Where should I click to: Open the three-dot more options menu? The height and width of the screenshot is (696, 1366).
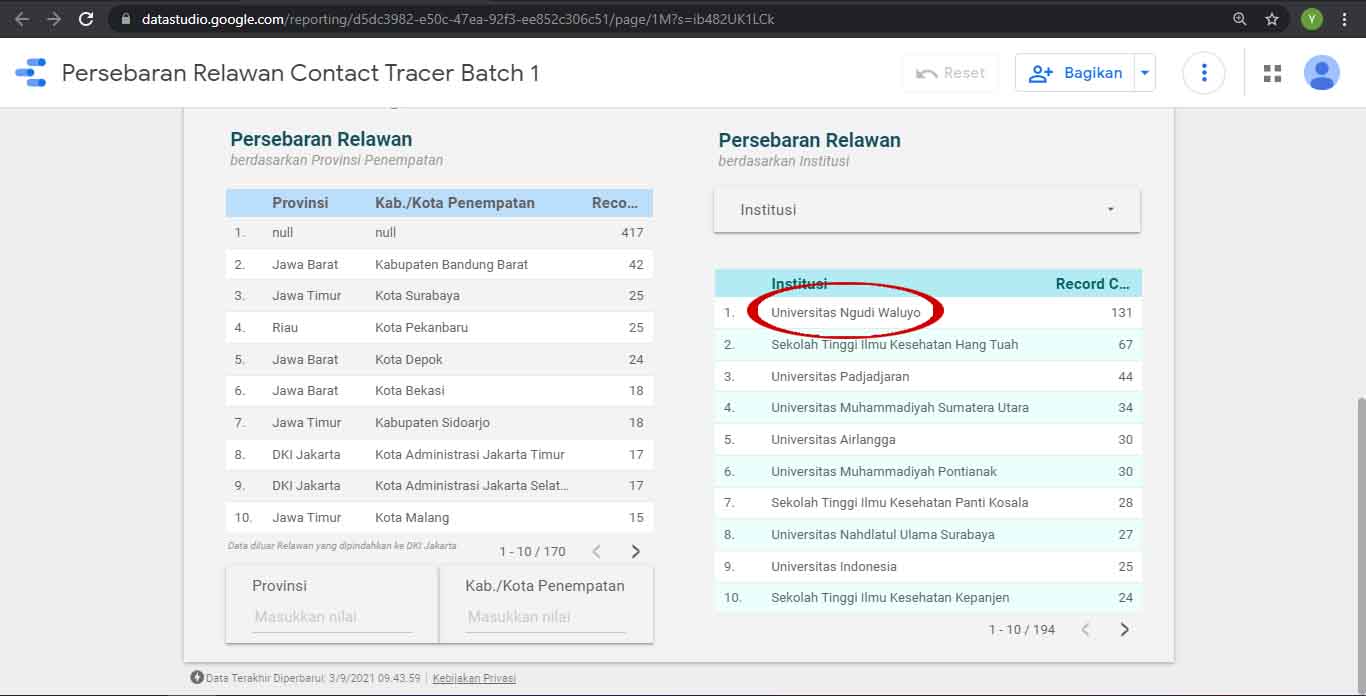1204,73
